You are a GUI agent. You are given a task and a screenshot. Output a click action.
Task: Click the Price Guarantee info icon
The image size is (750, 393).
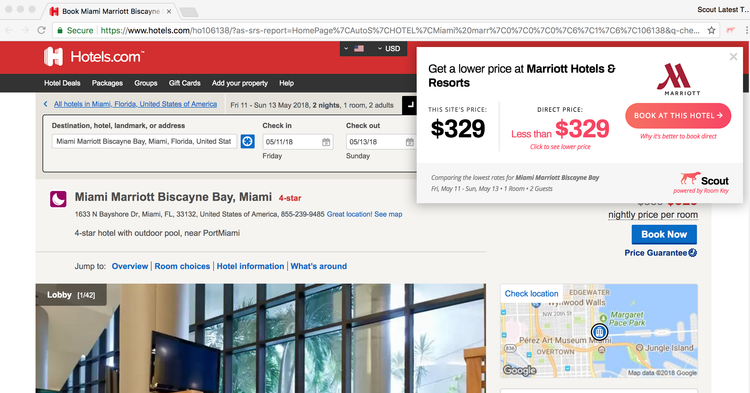(693, 253)
